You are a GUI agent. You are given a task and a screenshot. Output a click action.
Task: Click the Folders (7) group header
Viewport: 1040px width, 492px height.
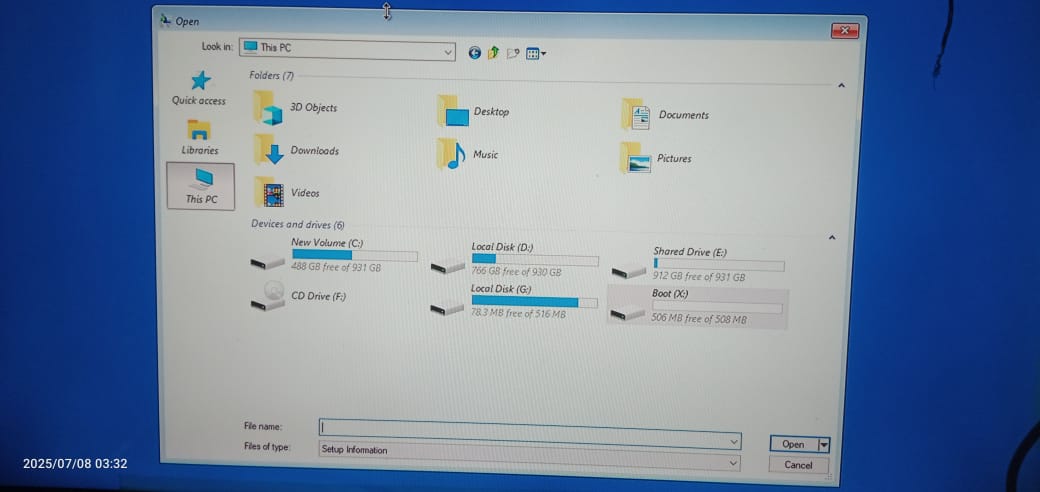click(x=271, y=75)
